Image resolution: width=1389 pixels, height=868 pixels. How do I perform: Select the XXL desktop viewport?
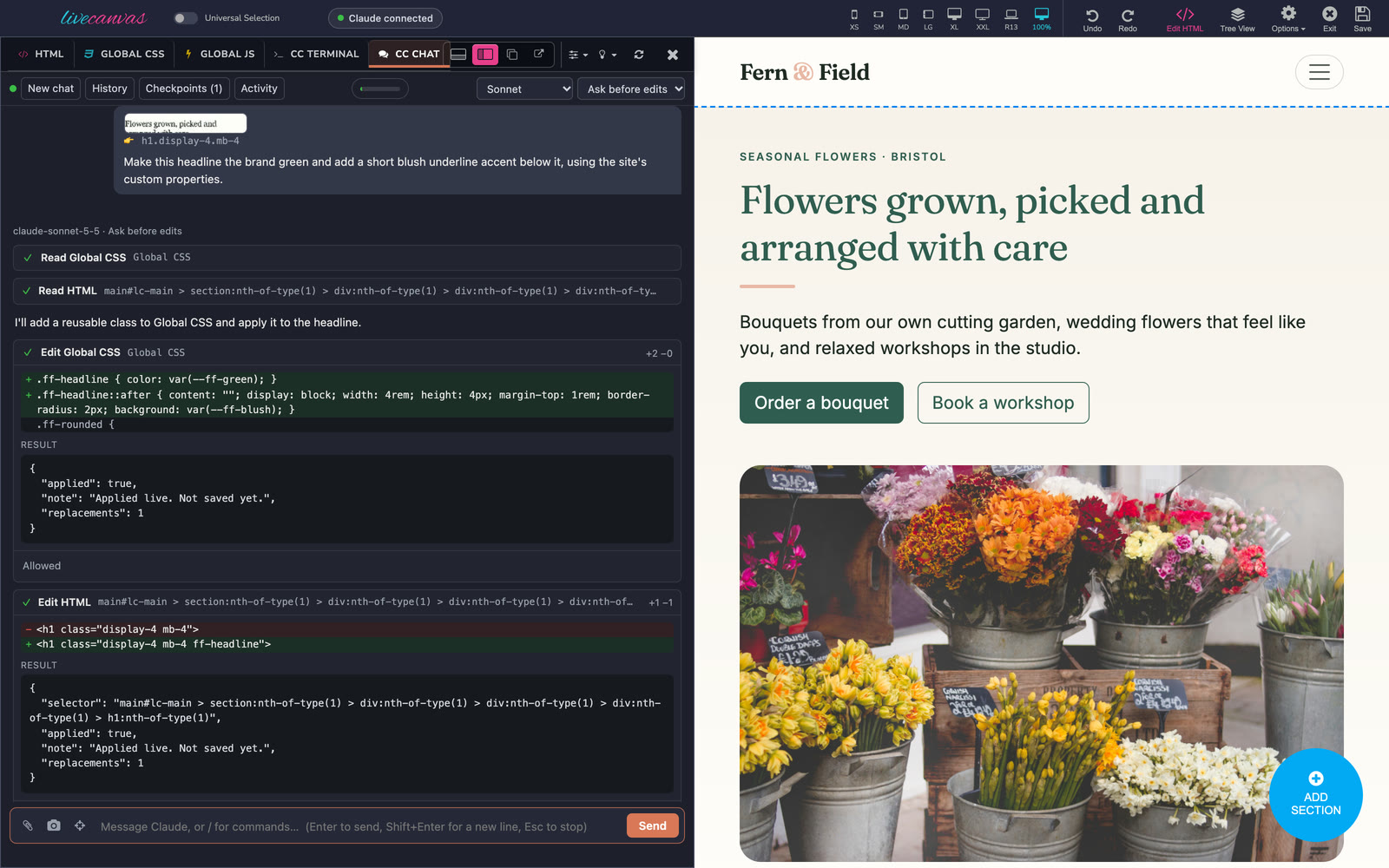click(x=983, y=19)
